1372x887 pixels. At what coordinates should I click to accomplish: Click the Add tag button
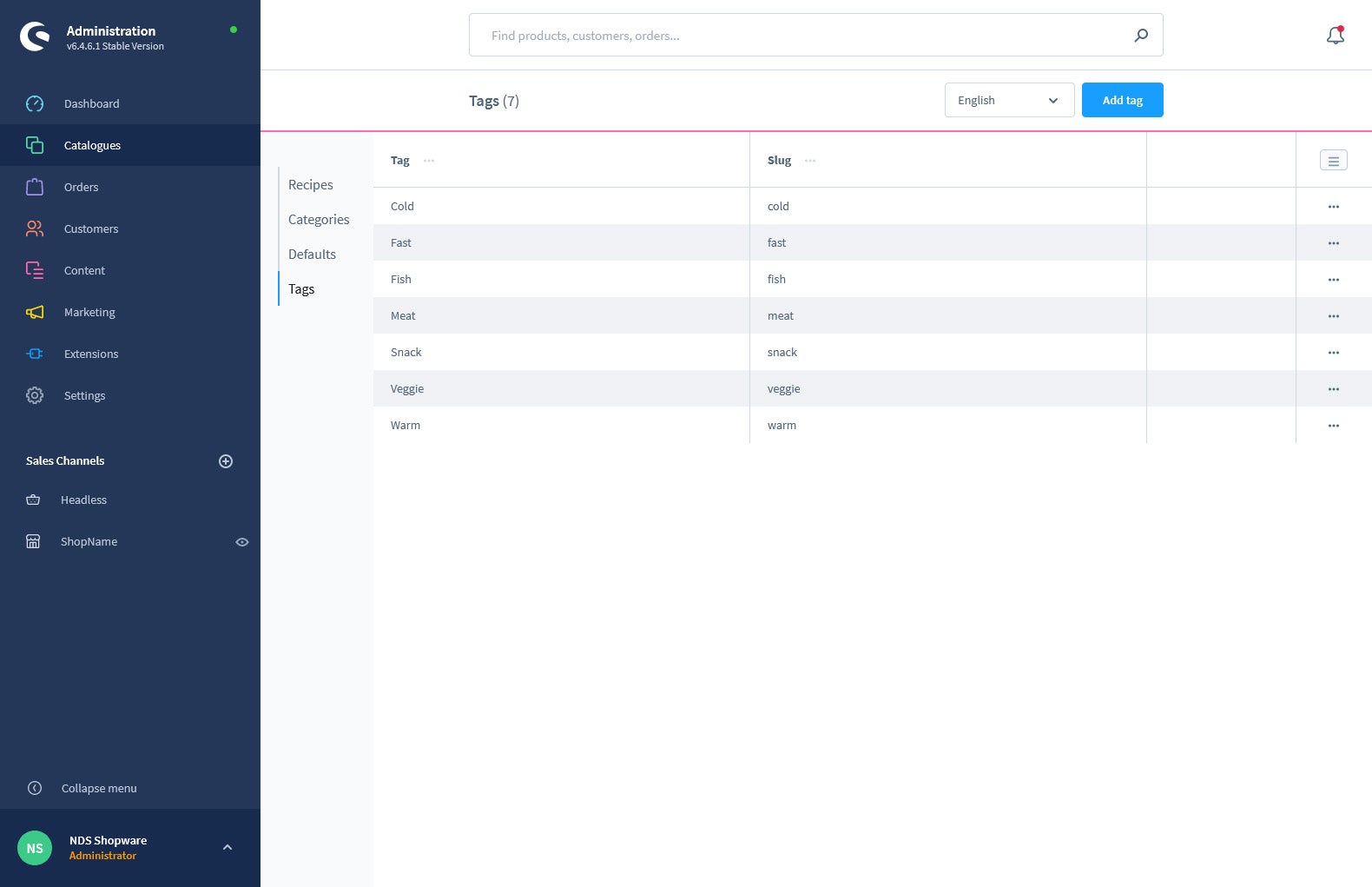click(x=1122, y=100)
